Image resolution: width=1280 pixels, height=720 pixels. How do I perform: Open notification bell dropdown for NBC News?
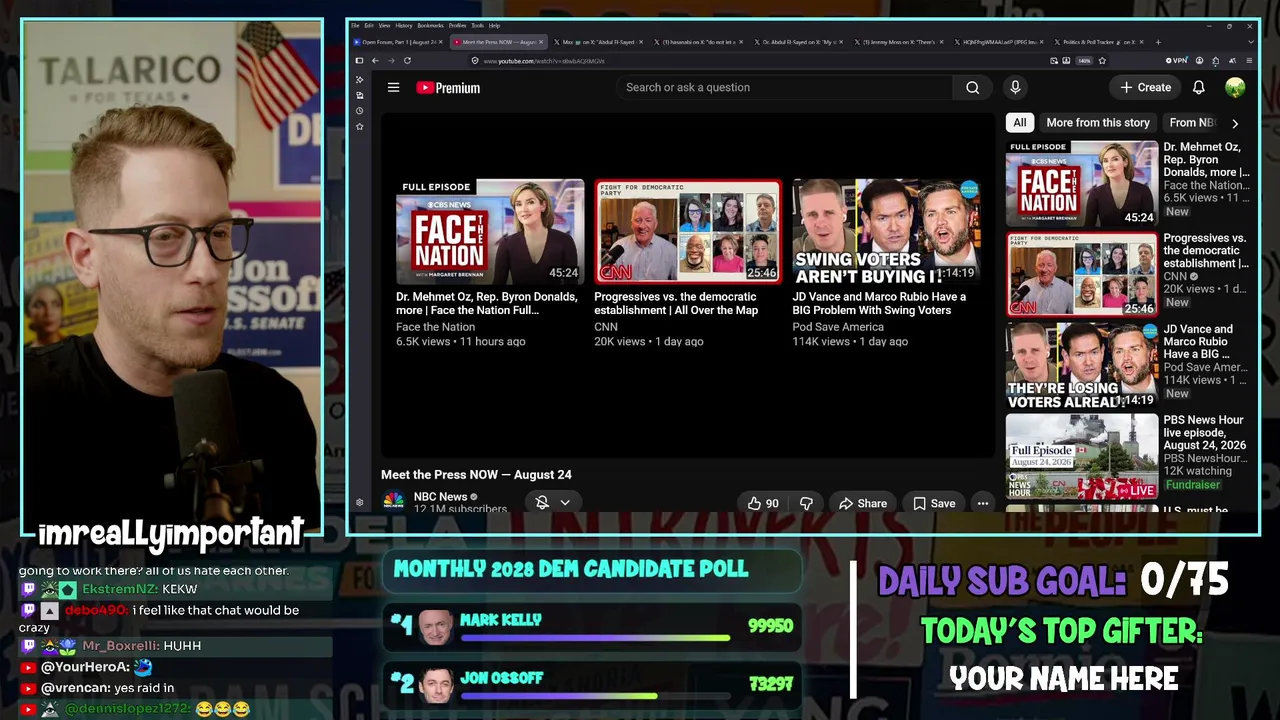(552, 503)
